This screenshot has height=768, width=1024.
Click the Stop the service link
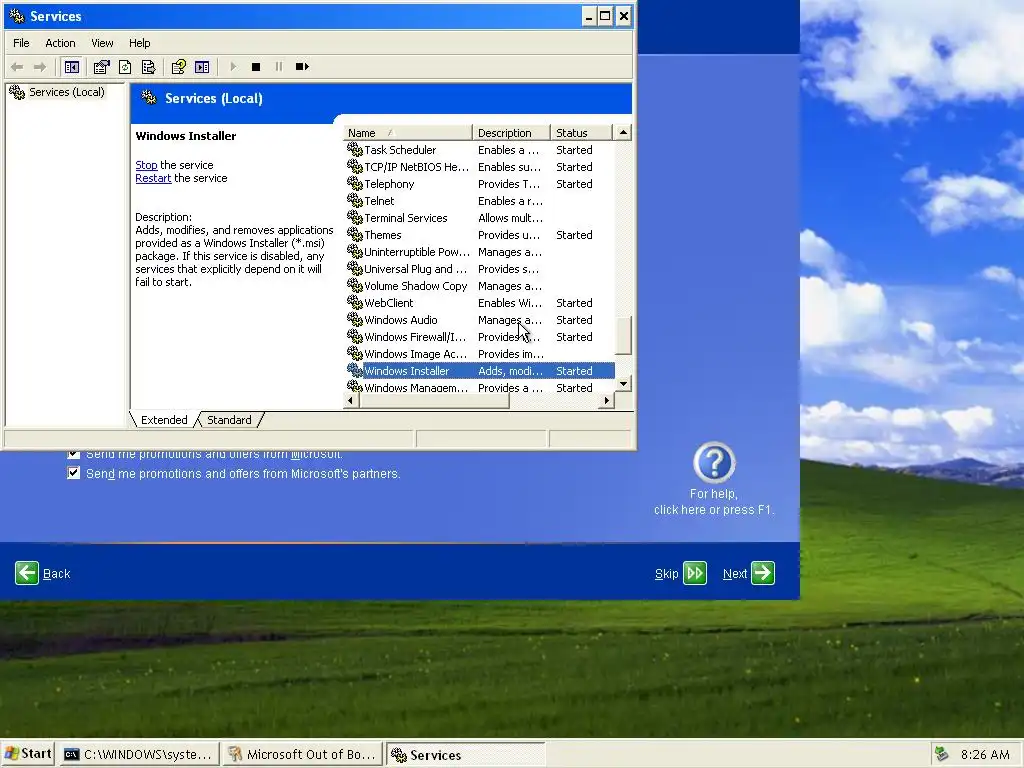pos(146,165)
